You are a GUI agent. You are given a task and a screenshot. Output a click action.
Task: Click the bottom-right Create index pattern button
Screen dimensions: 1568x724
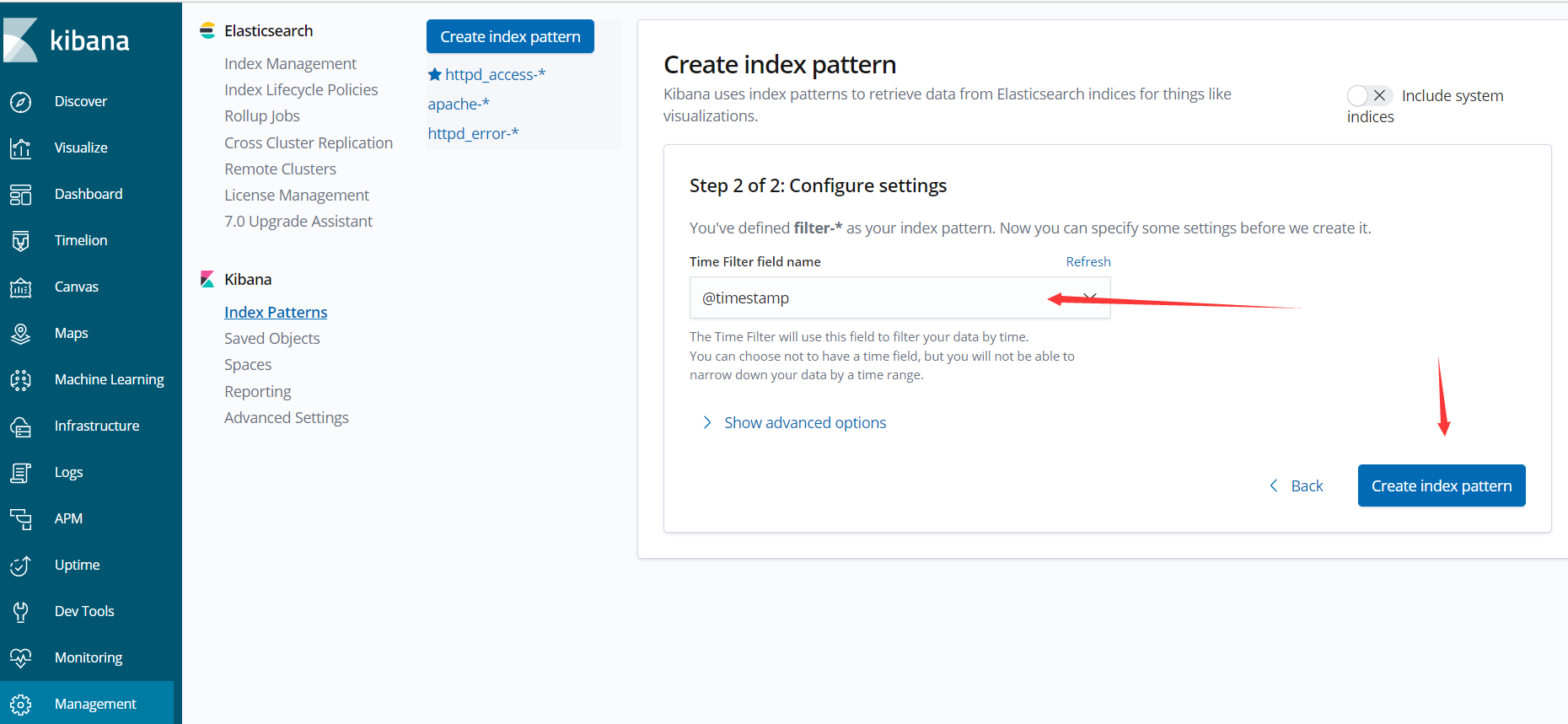[x=1442, y=485]
